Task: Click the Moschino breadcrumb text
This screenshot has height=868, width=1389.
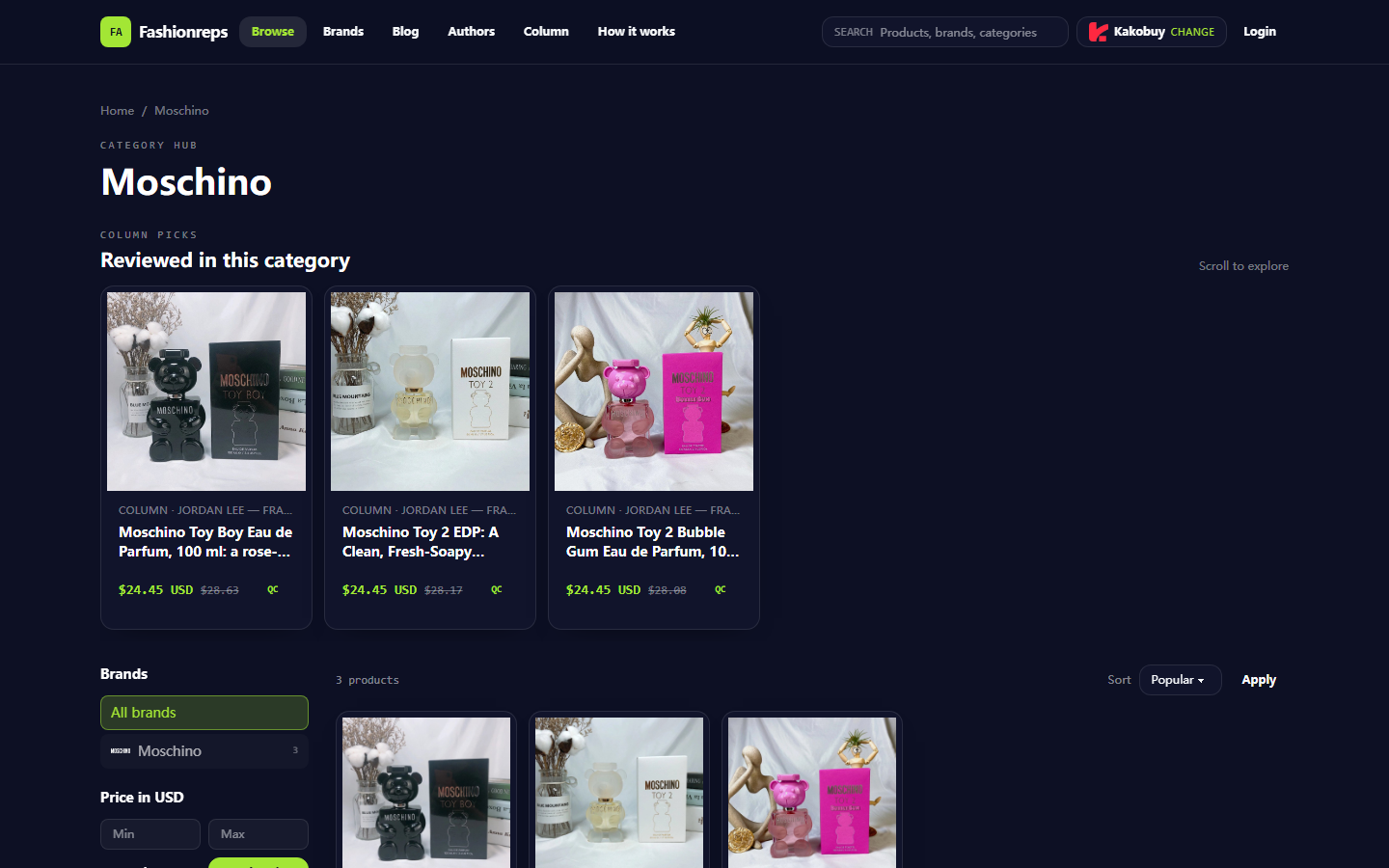Action: pos(181,111)
